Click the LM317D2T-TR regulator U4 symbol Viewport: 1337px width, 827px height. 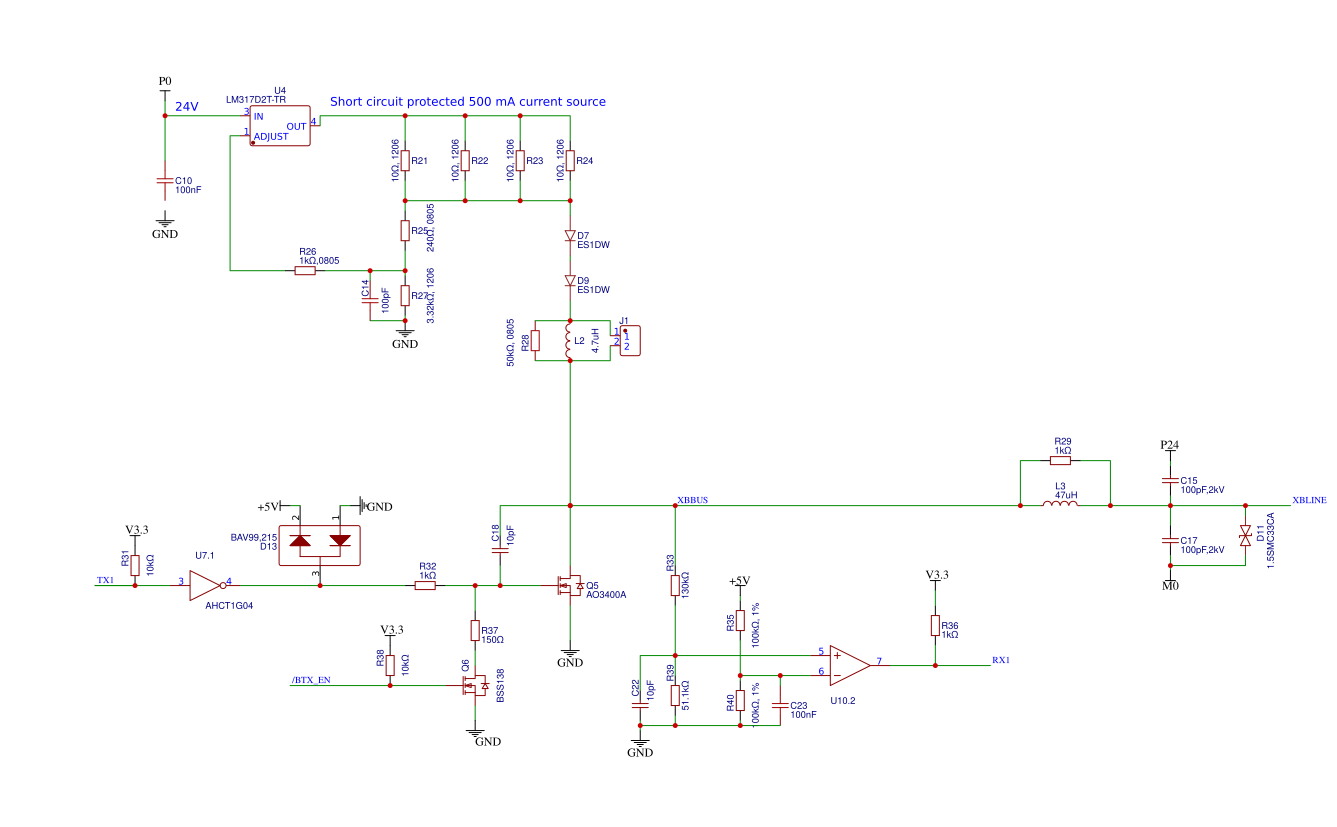[280, 127]
